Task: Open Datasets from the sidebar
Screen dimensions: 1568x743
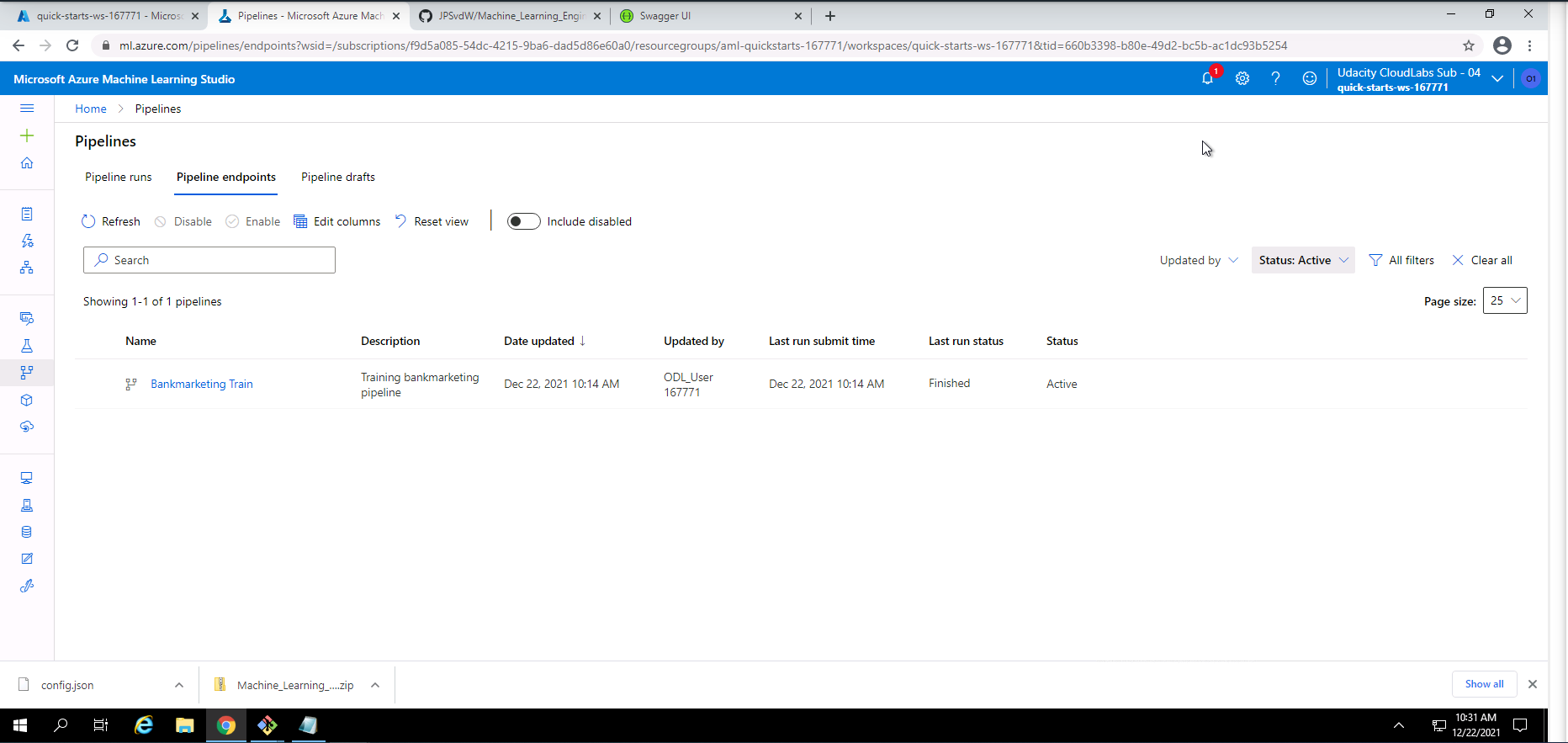Action: pos(27,318)
